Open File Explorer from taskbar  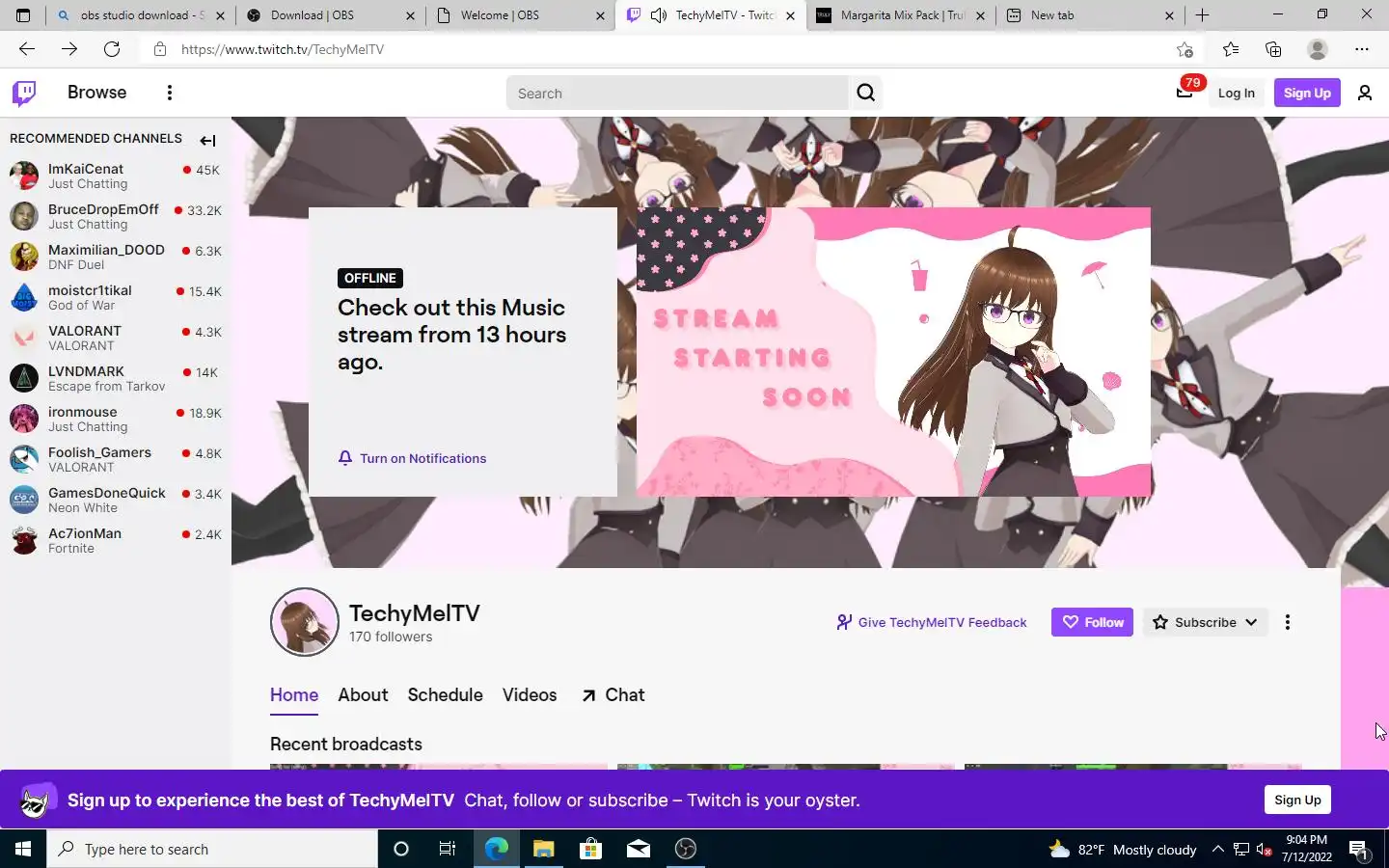(543, 849)
